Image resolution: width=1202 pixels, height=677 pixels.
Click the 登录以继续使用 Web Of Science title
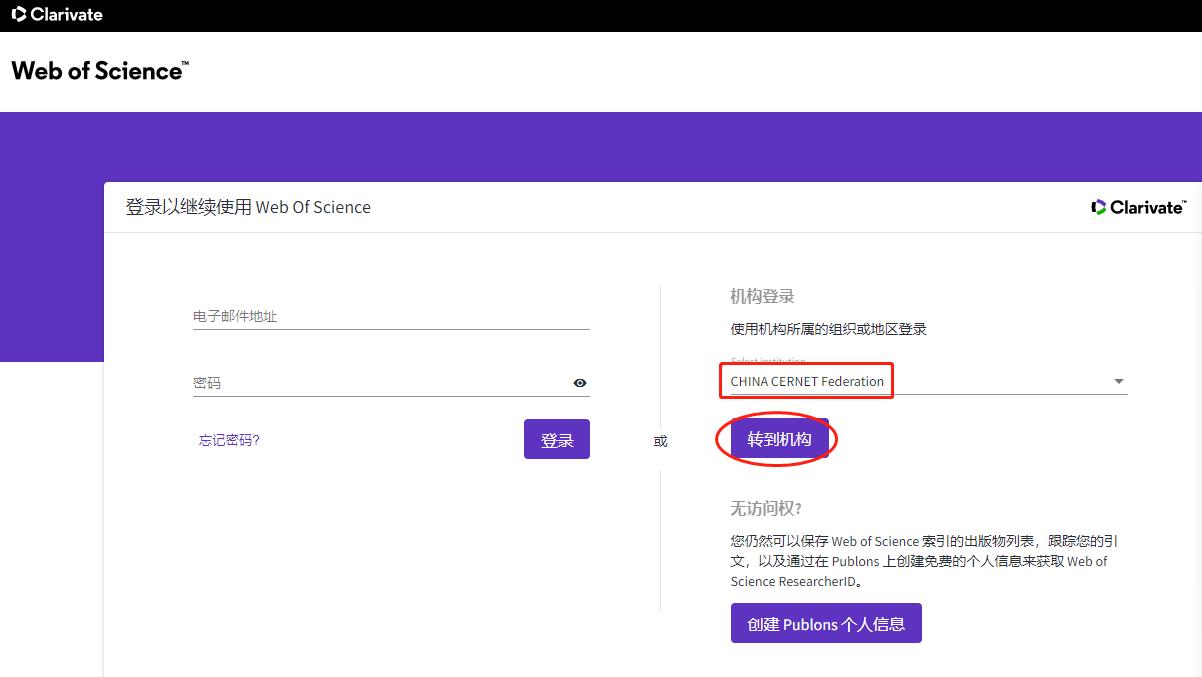248,207
